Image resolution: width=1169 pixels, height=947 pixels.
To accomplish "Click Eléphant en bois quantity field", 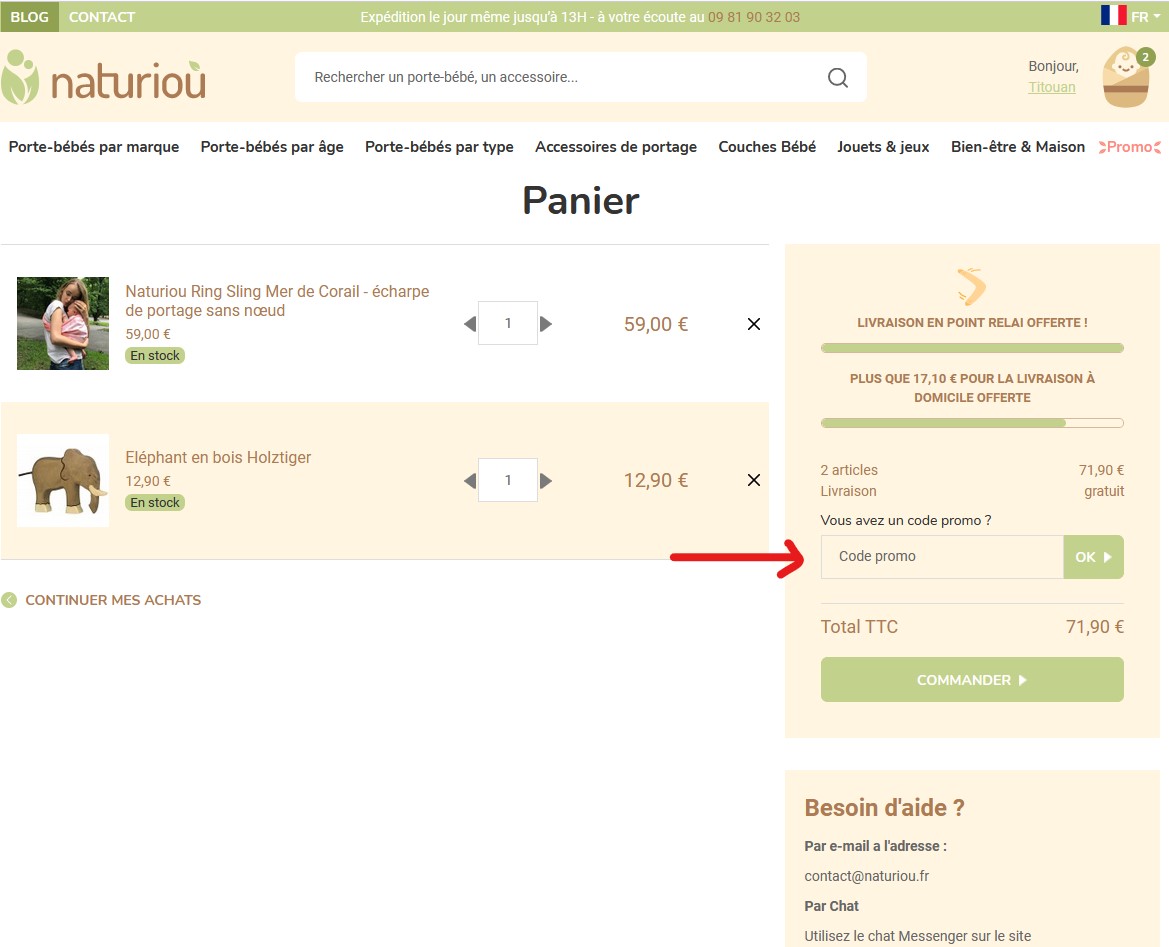I will coord(508,480).
